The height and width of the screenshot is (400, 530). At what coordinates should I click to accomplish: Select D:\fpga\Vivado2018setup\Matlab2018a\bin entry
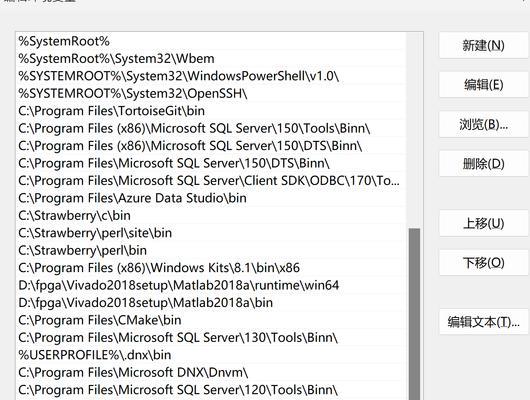(x=211, y=303)
